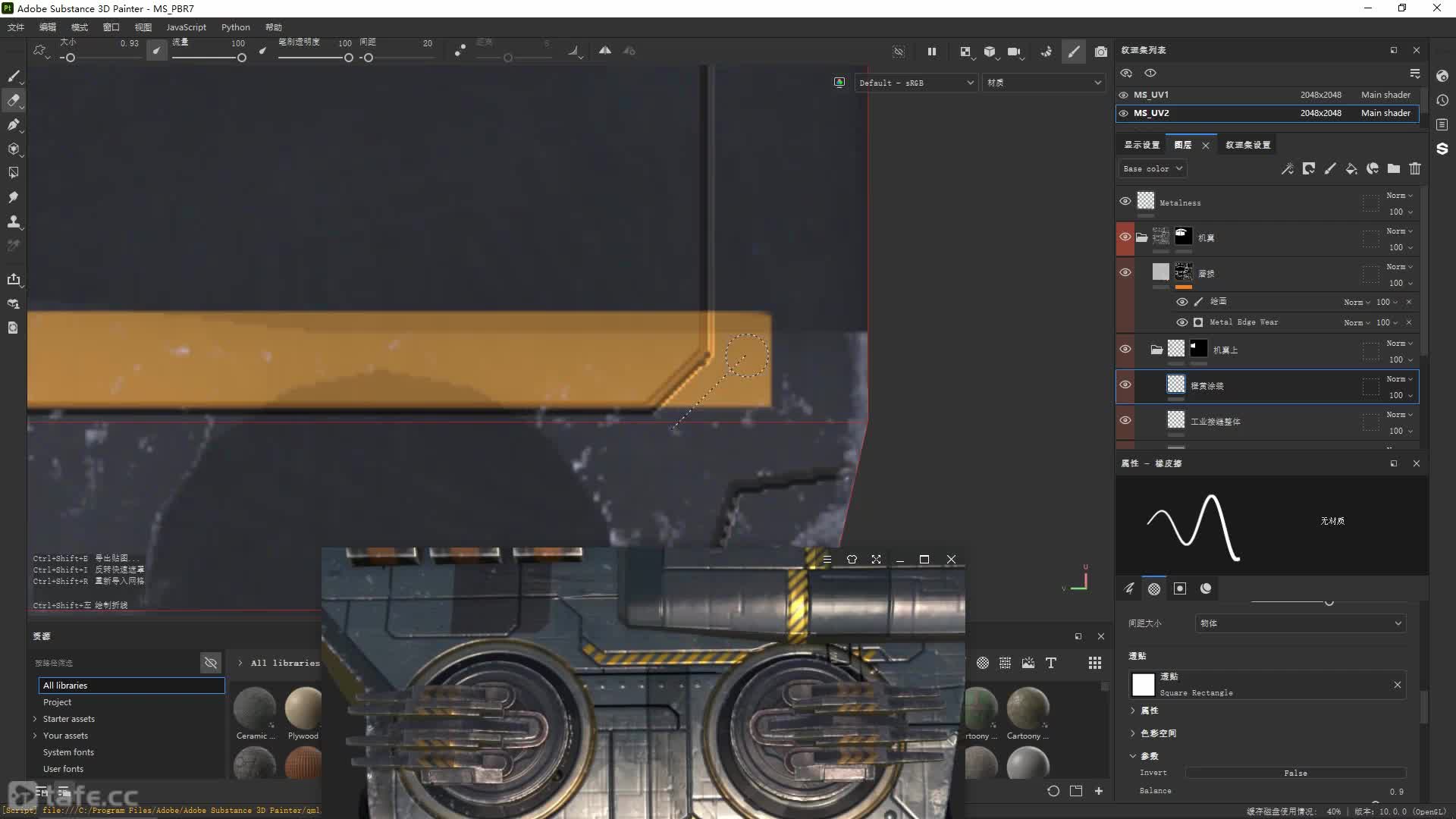The width and height of the screenshot is (1456, 819).
Task: Create a new folder in layers
Action: pyautogui.click(x=1393, y=168)
